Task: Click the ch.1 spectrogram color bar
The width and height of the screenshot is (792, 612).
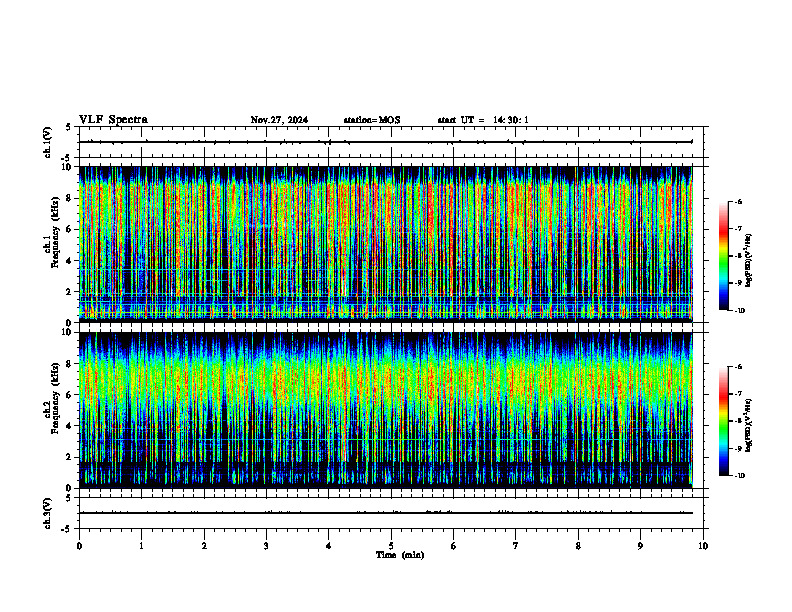Action: click(723, 256)
